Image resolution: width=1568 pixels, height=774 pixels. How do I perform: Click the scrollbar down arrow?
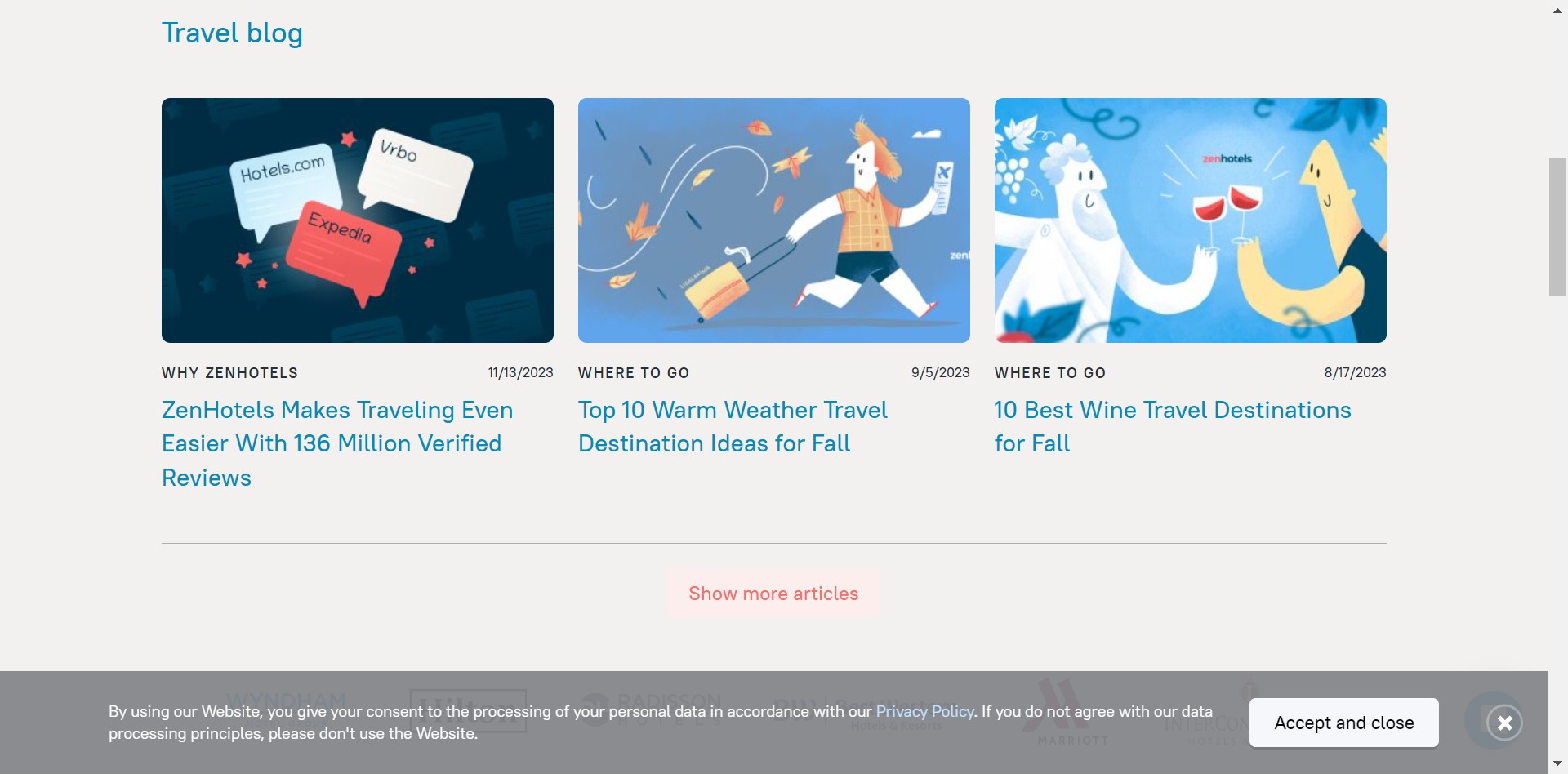click(1557, 763)
